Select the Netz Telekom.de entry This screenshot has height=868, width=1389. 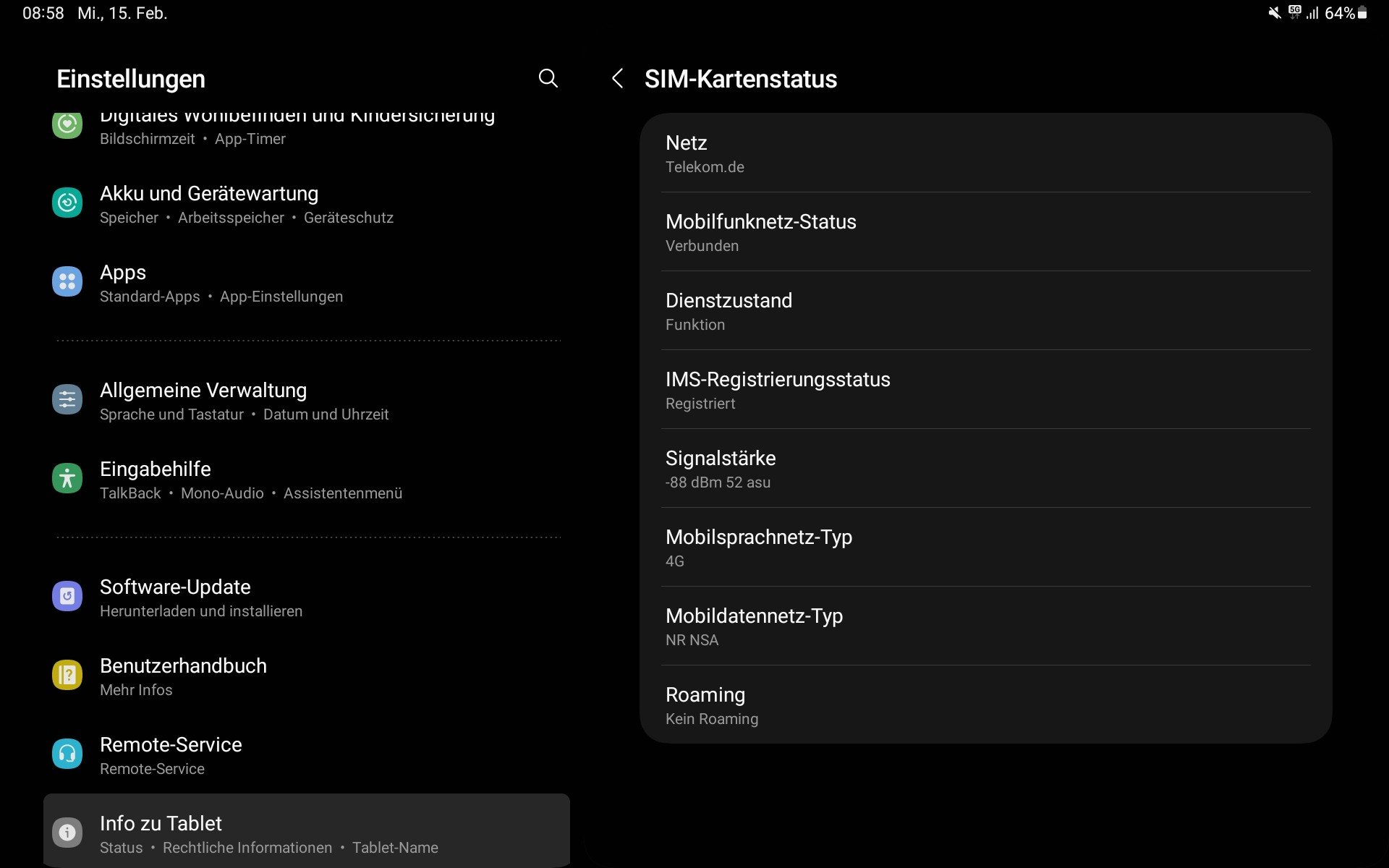[x=985, y=153]
